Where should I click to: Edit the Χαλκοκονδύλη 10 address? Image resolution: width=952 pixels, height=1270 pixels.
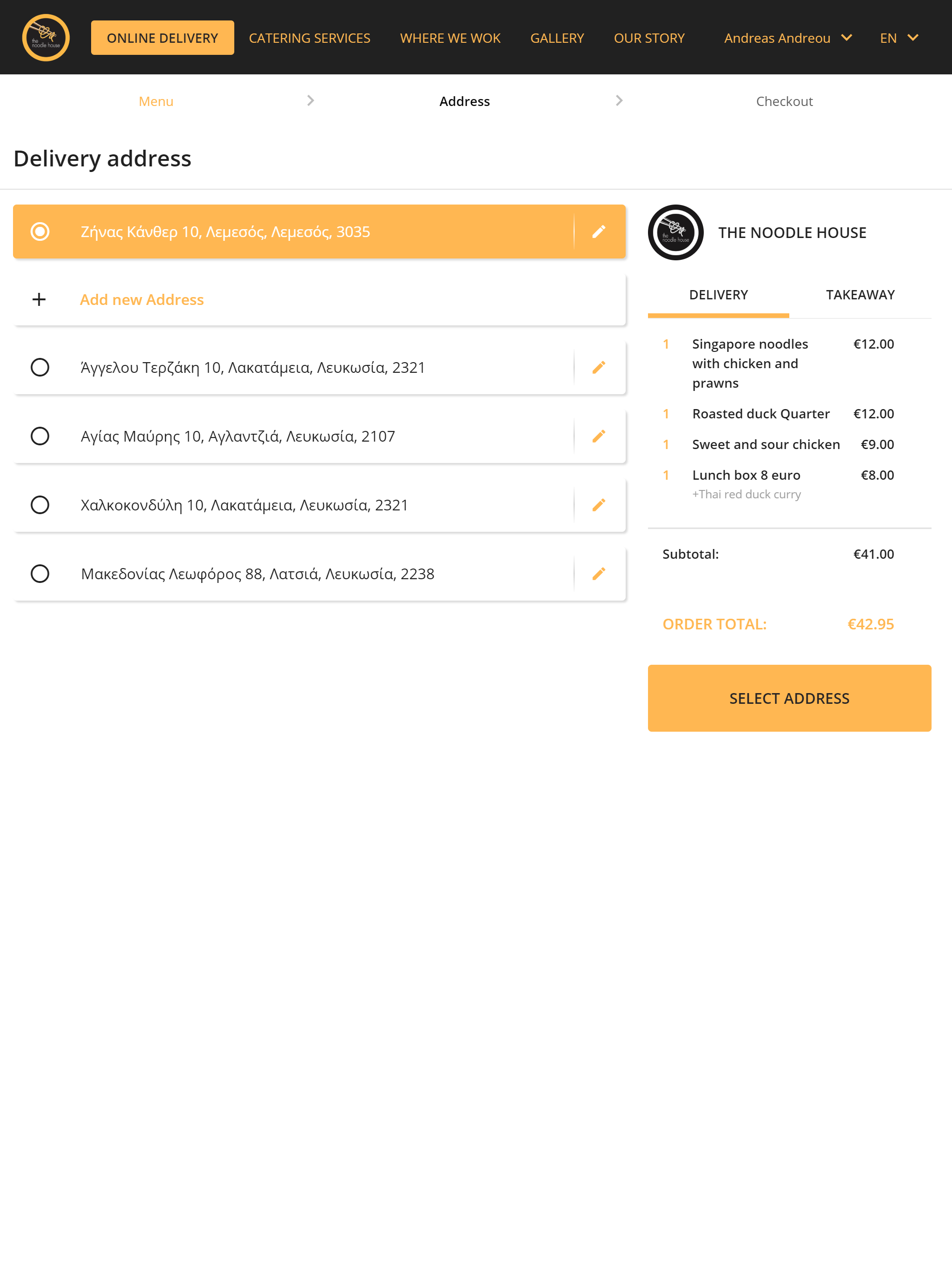click(x=599, y=505)
